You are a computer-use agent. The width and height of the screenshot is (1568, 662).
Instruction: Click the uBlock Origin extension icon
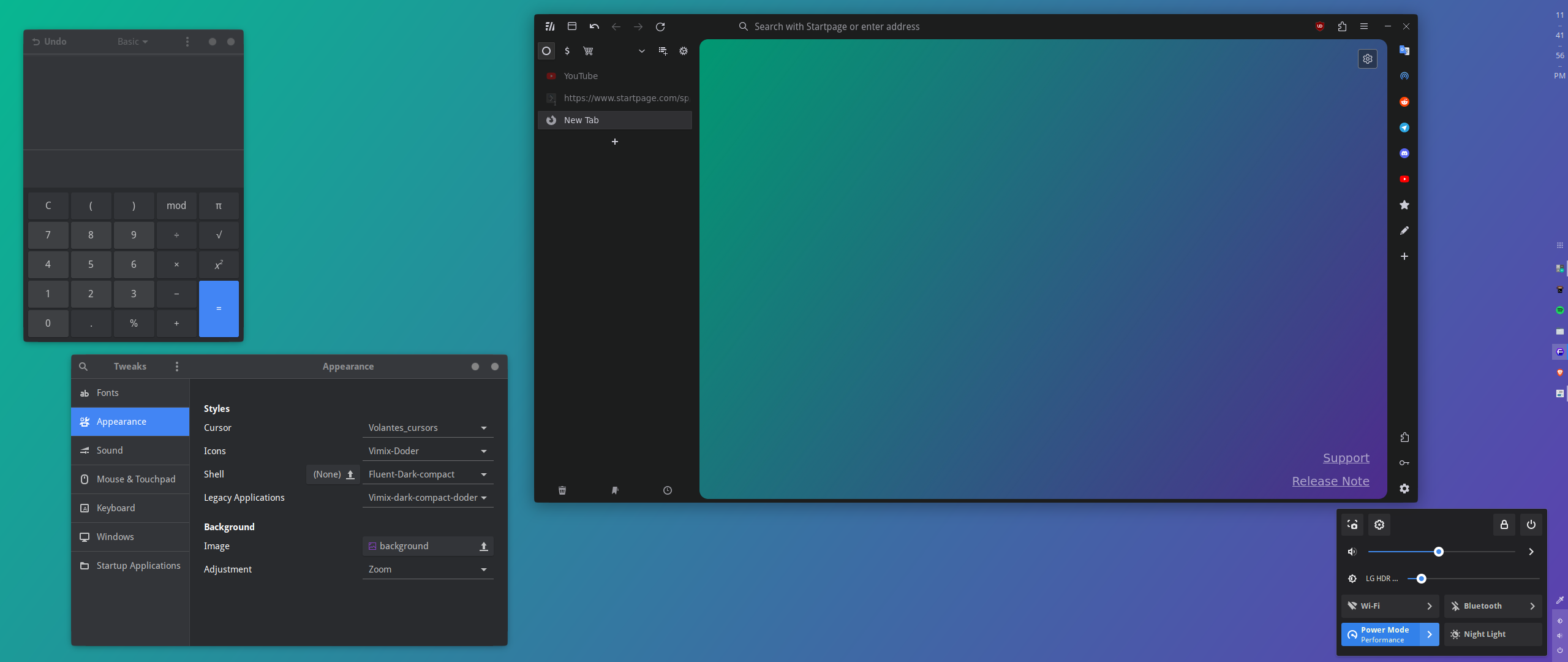1319,26
